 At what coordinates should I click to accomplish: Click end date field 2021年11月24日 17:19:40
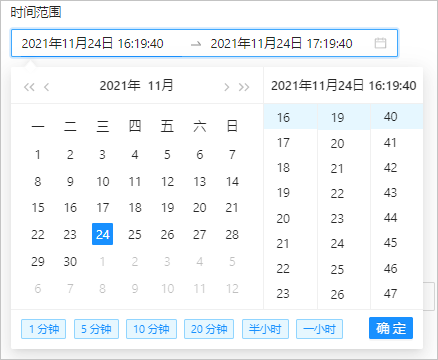[282, 44]
